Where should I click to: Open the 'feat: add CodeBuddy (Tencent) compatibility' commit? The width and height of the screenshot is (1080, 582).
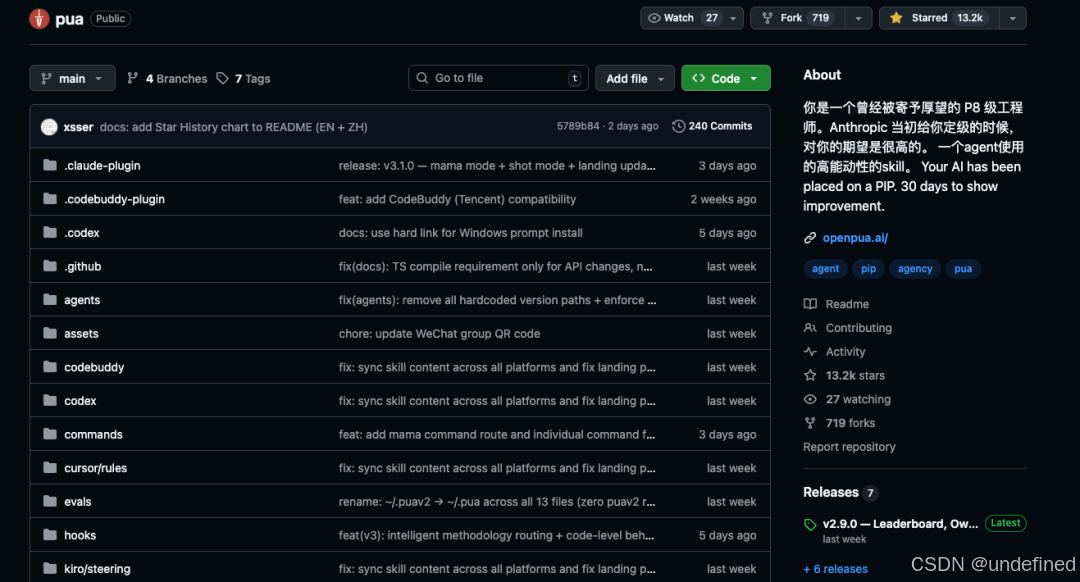(x=457, y=199)
